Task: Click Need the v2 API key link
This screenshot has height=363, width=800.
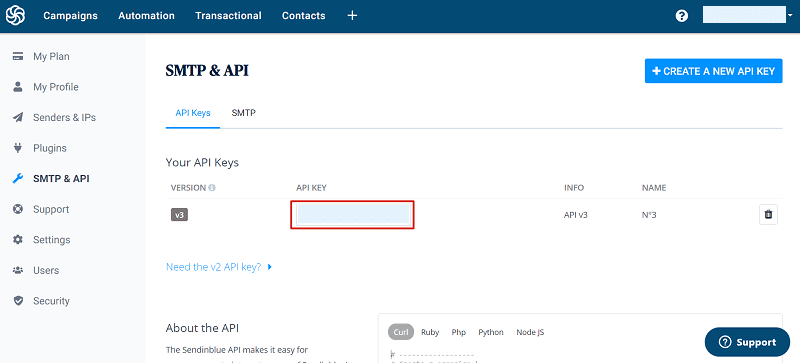Action: (x=214, y=267)
